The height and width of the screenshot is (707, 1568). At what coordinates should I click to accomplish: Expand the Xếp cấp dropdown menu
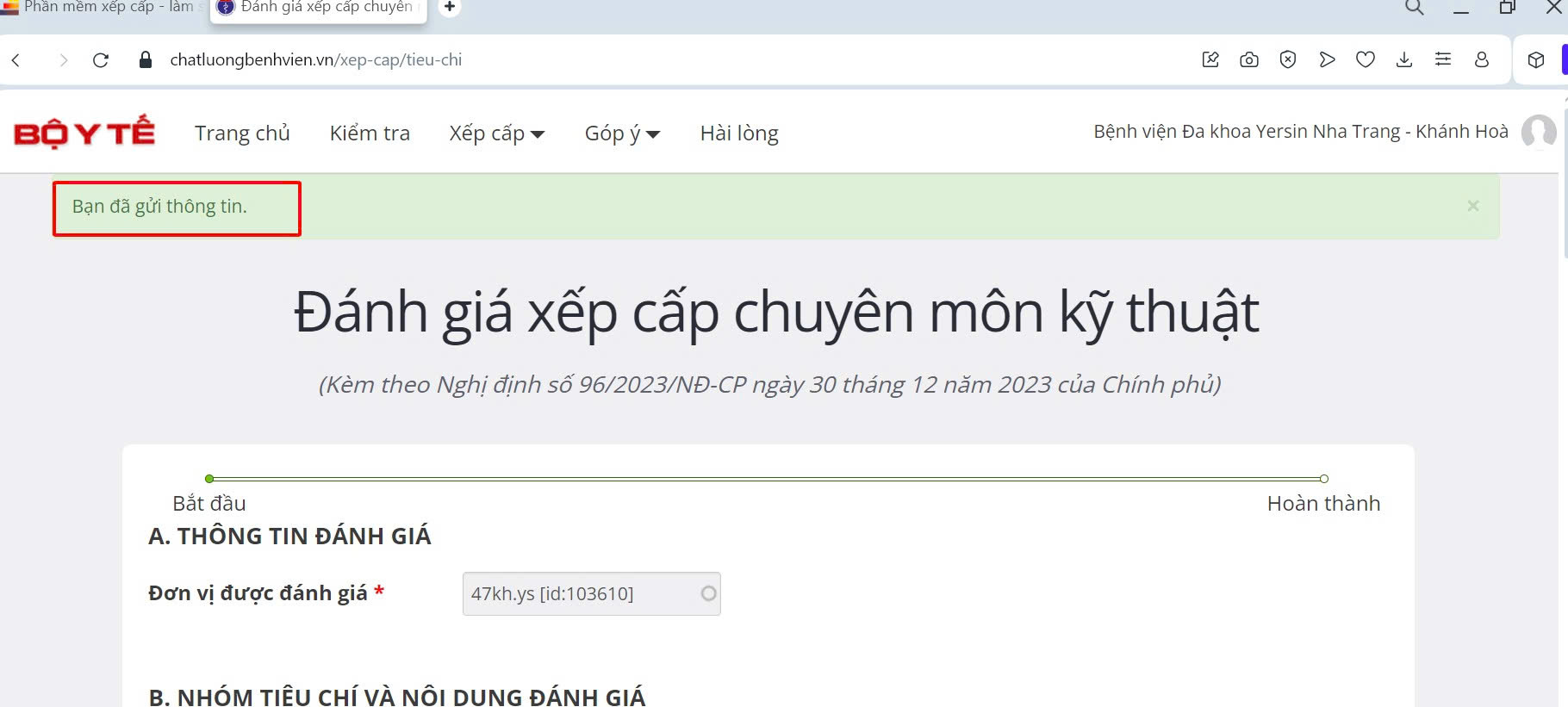pos(496,133)
